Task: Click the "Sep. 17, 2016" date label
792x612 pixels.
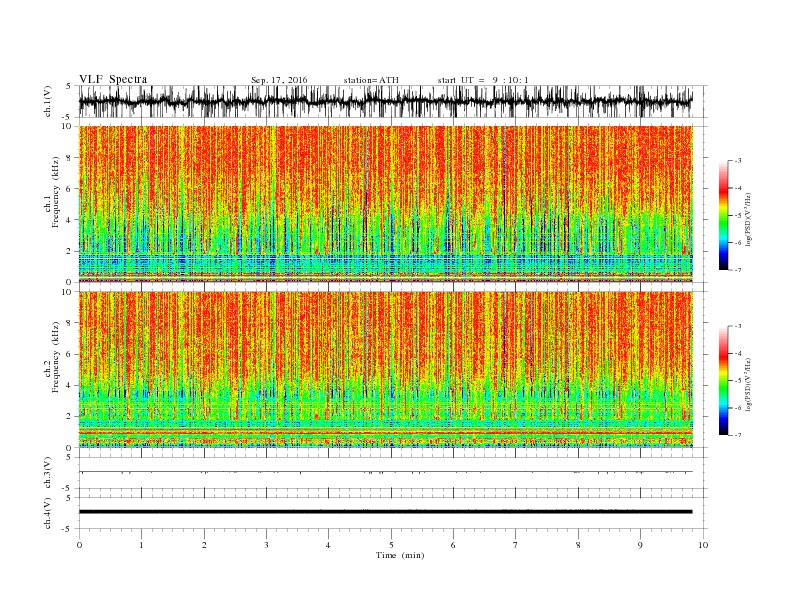Action: point(279,80)
